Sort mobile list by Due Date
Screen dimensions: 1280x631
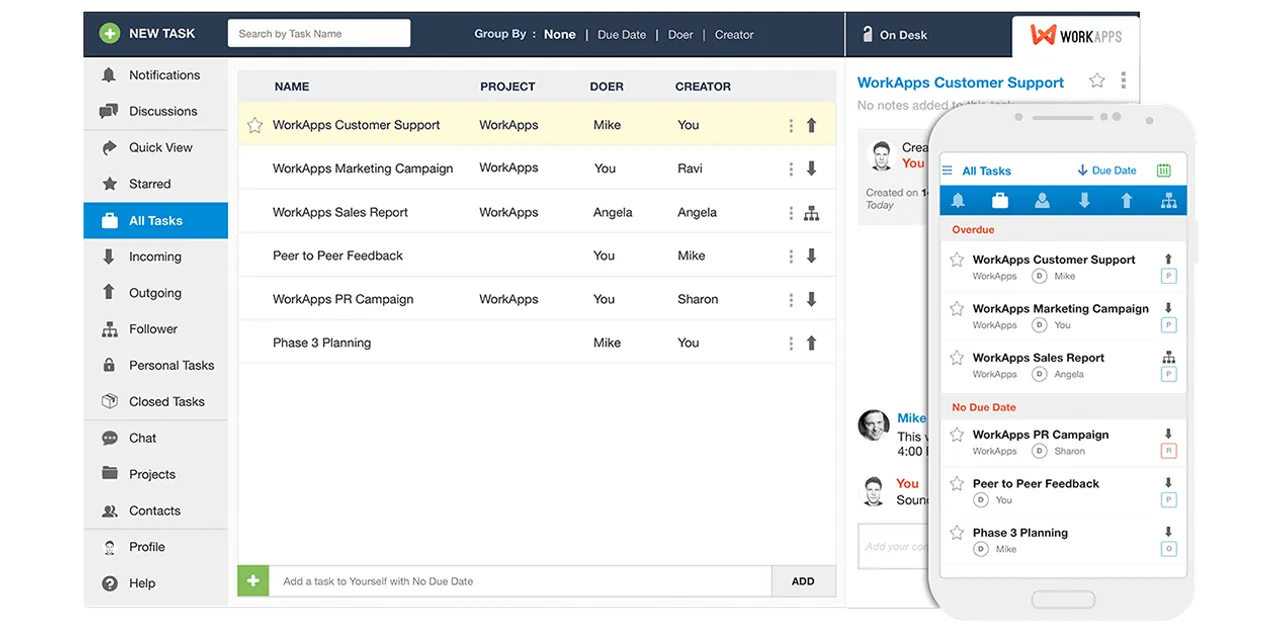tap(1107, 171)
